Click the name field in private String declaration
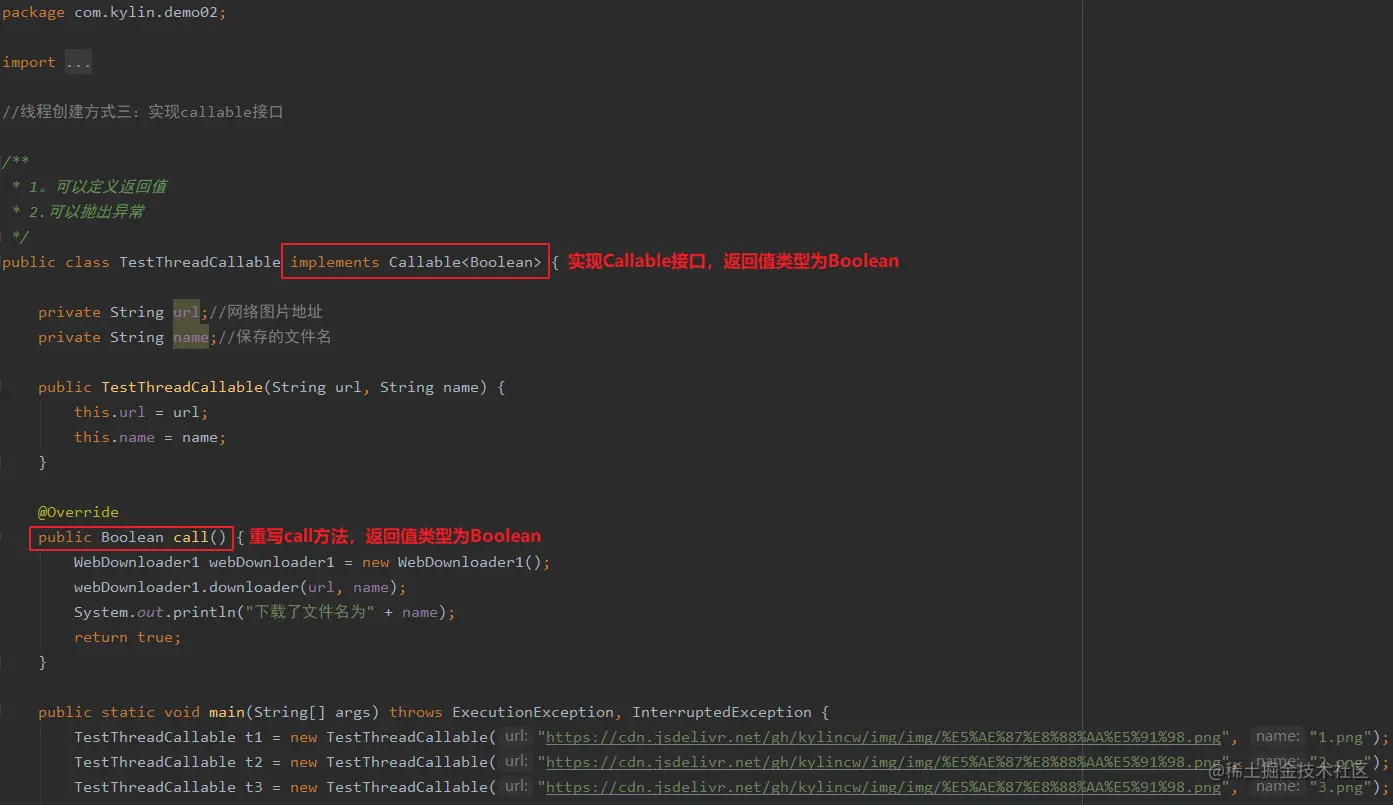 (x=191, y=337)
